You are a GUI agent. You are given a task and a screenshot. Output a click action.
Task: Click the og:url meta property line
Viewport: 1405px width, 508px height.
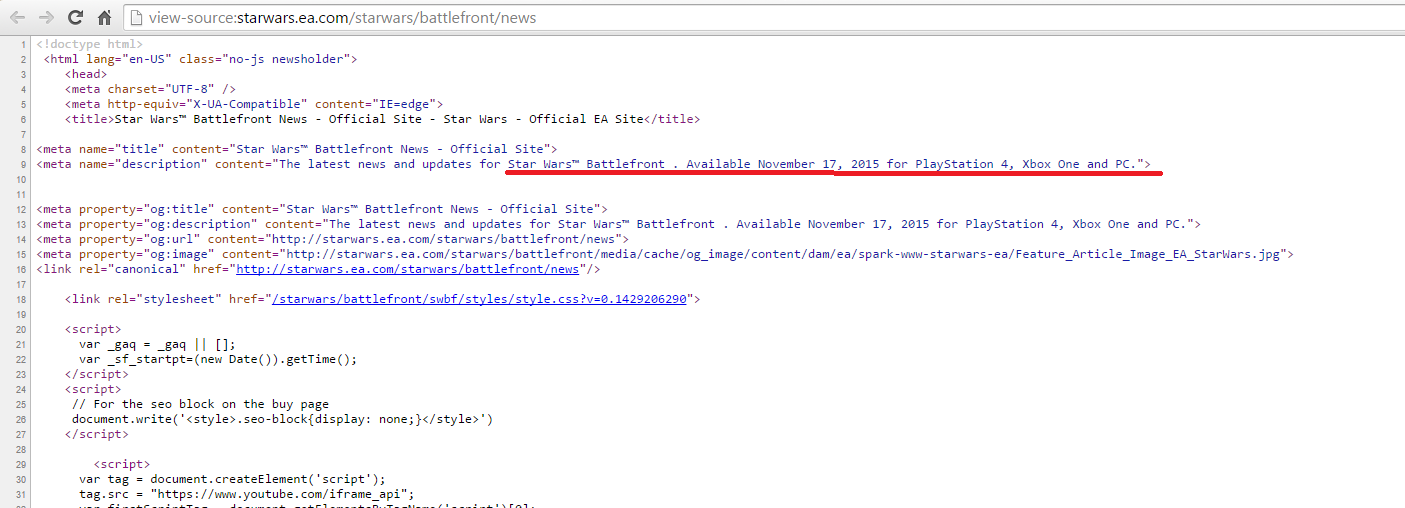pyautogui.click(x=333, y=239)
